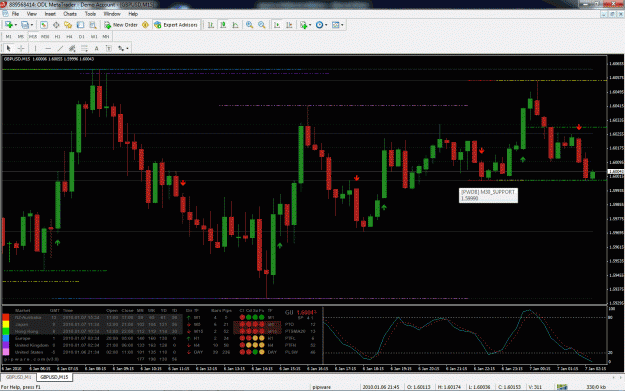Switch timeframe to W1
The width and height of the screenshot is (625, 391).
(x=94, y=36)
